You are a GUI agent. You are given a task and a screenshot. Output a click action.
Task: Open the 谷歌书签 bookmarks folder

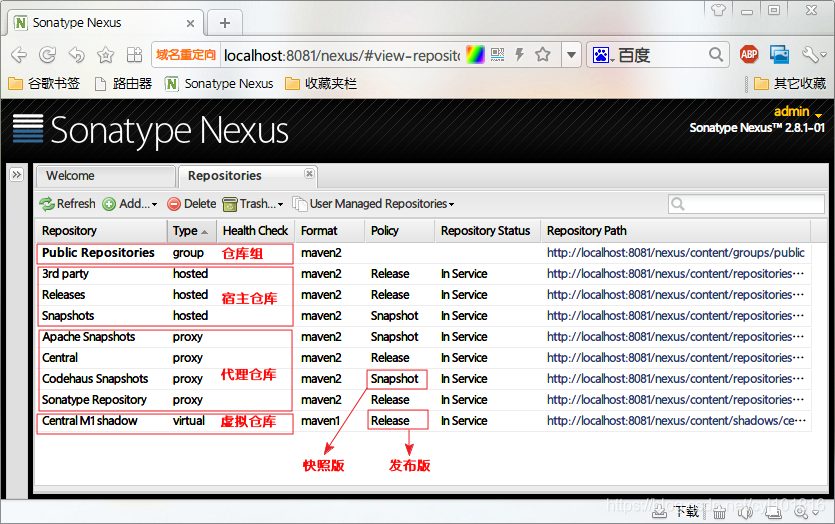44,84
